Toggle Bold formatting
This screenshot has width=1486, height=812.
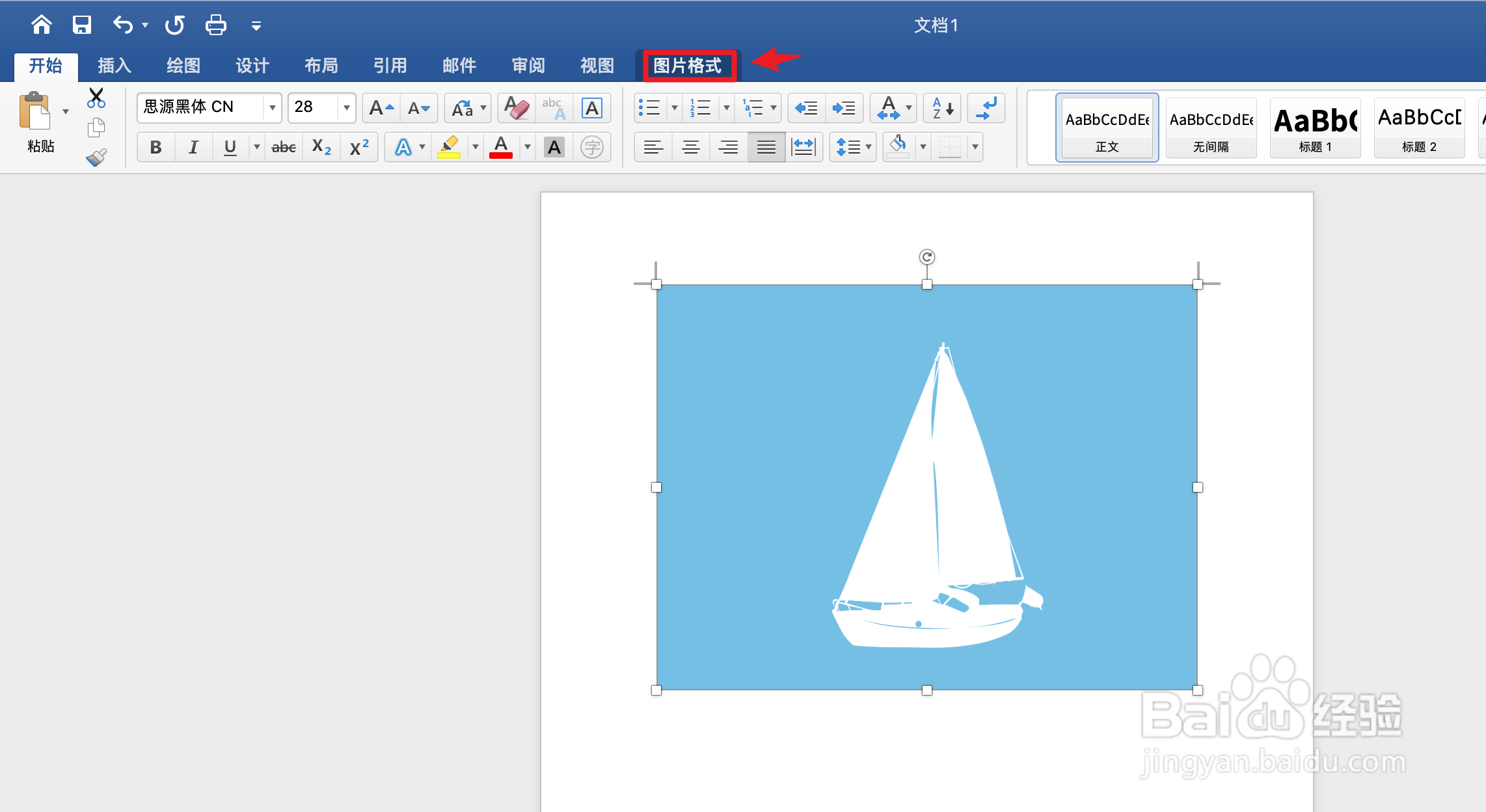tap(155, 147)
